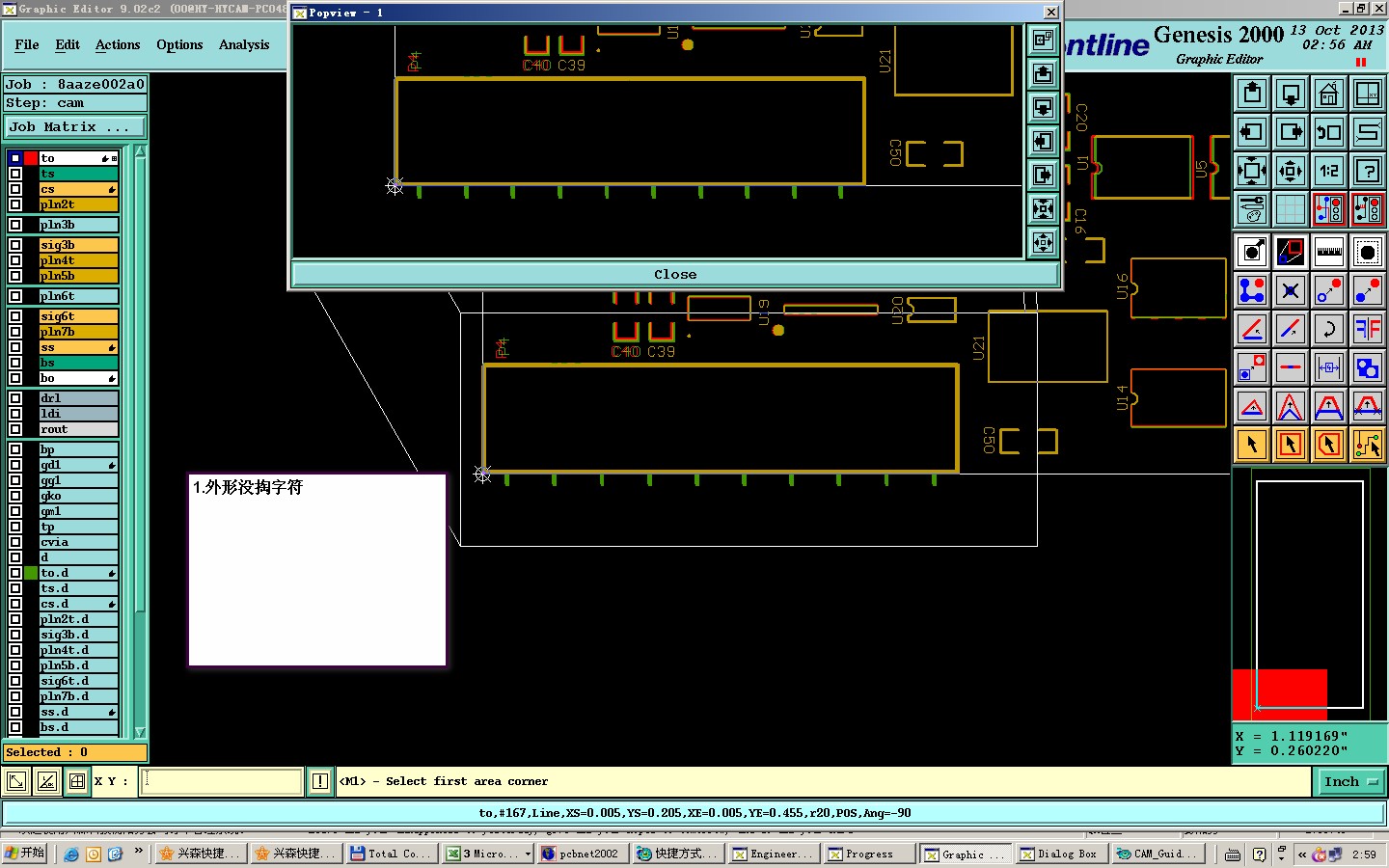Click the Home view icon
Image resolution: width=1389 pixels, height=868 pixels.
coord(1329,94)
